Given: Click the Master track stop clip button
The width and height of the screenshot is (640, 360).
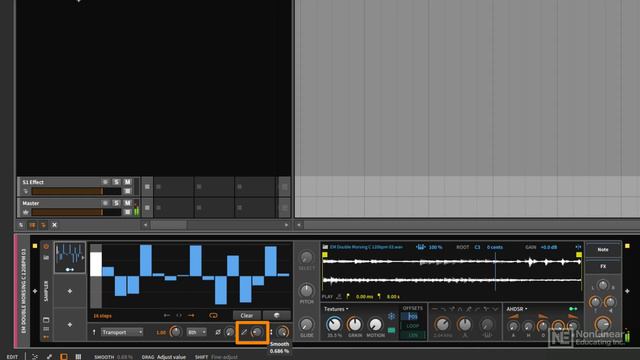Looking at the screenshot, I should point(147,208).
